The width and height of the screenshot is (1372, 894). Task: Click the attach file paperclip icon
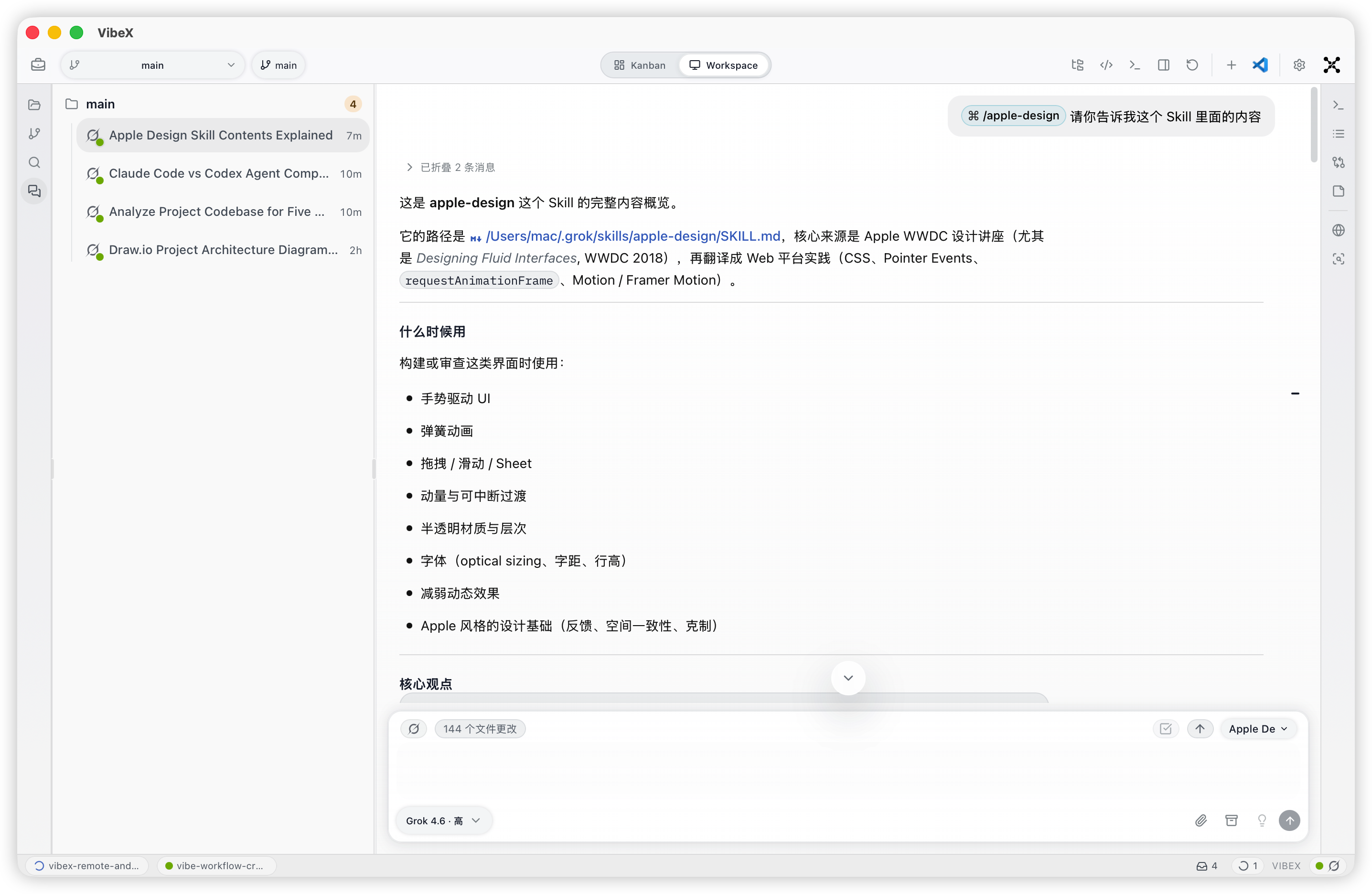tap(1201, 819)
